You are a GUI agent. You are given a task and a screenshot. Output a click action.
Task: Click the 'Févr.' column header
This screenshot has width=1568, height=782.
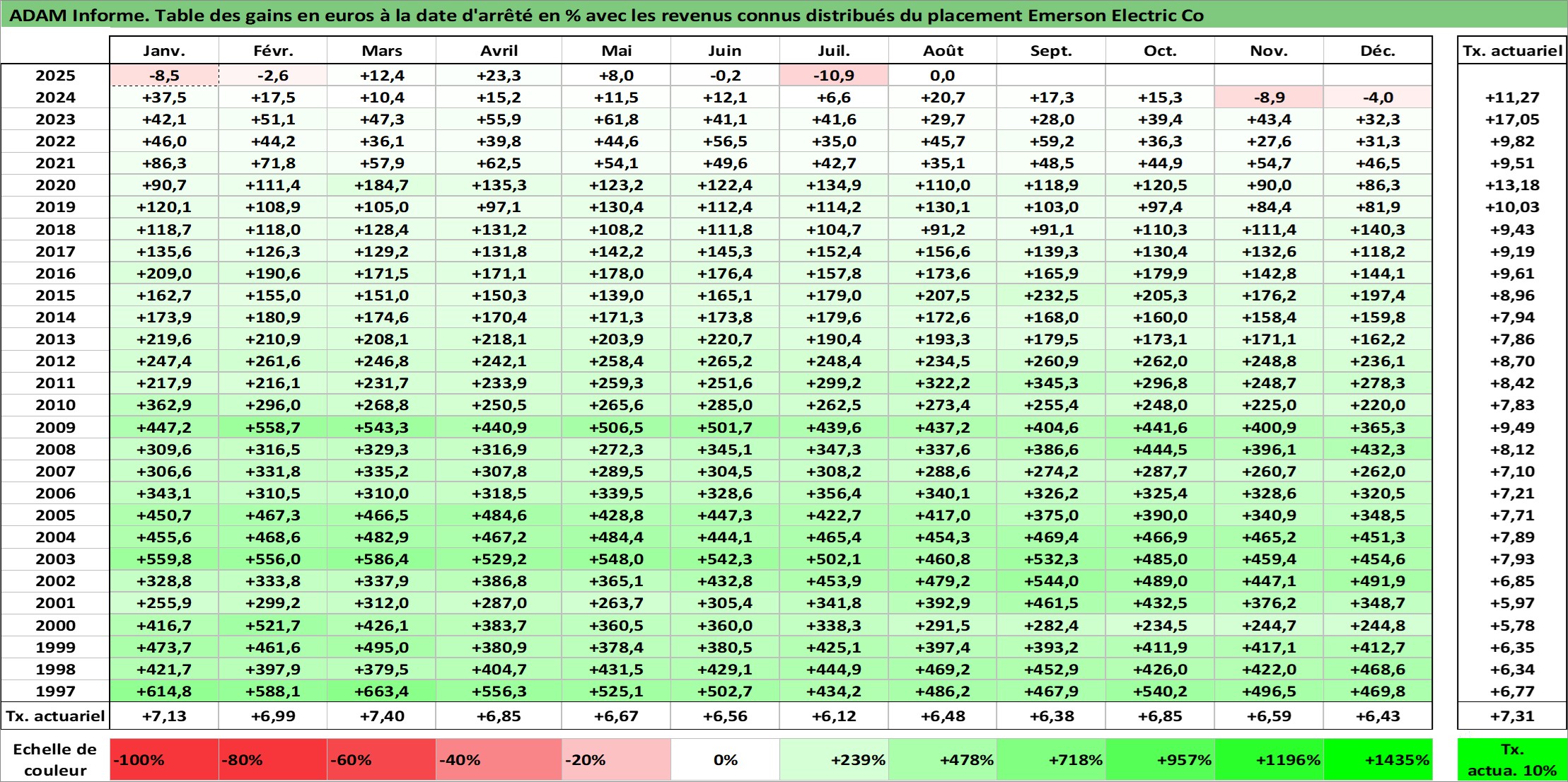pyautogui.click(x=273, y=51)
